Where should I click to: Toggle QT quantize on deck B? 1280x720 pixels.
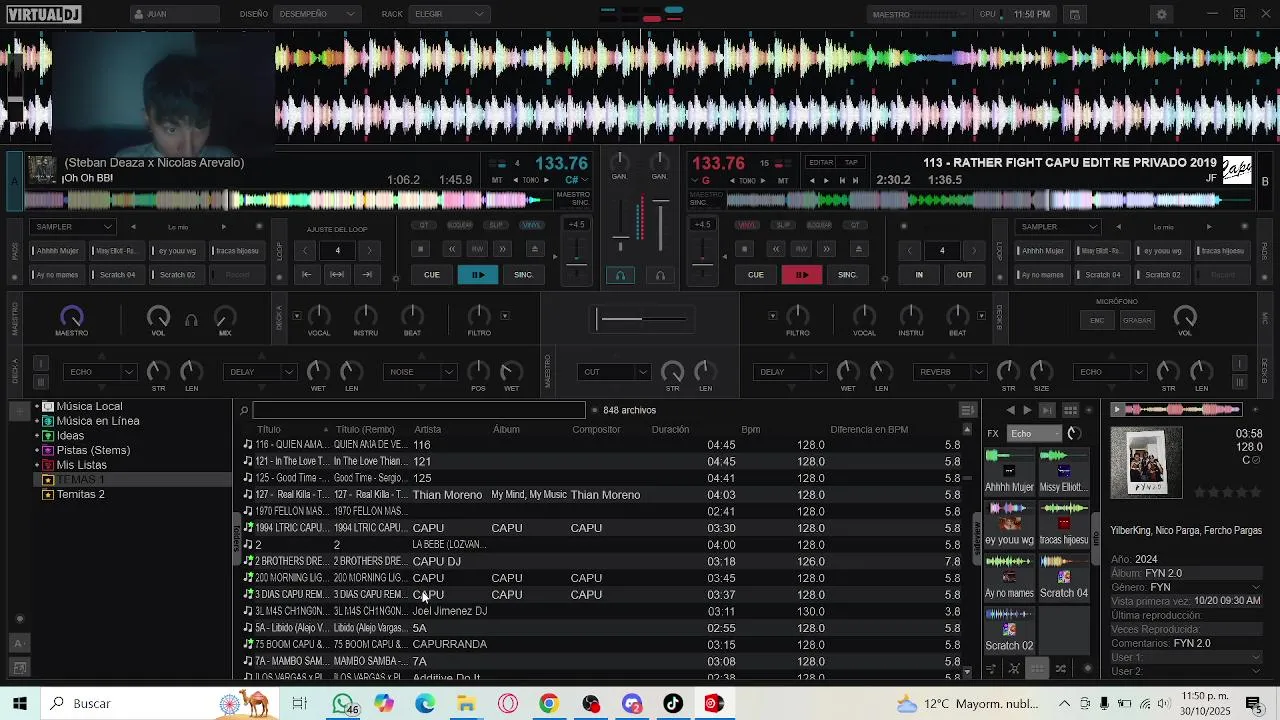855,226
